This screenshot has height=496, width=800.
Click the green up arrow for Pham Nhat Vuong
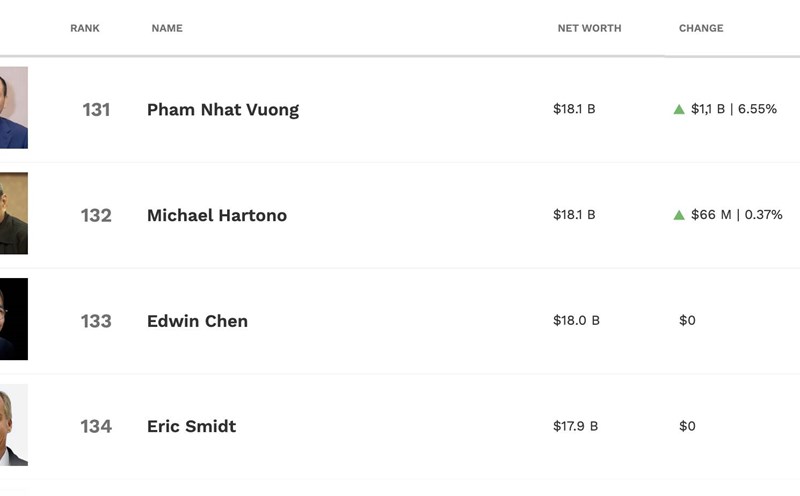click(679, 109)
